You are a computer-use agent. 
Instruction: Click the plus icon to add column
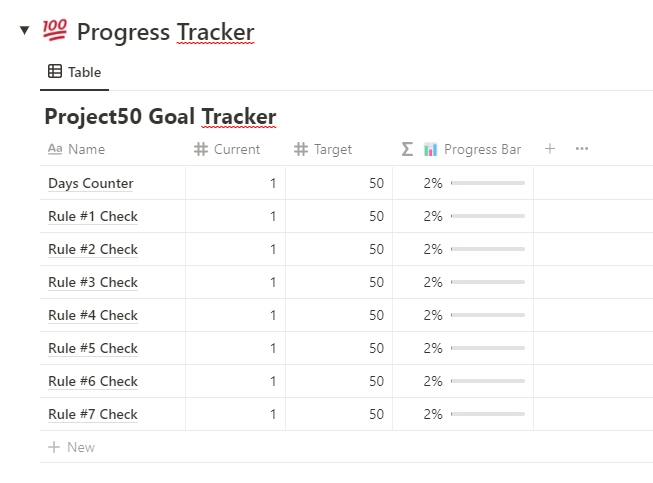coord(549,149)
